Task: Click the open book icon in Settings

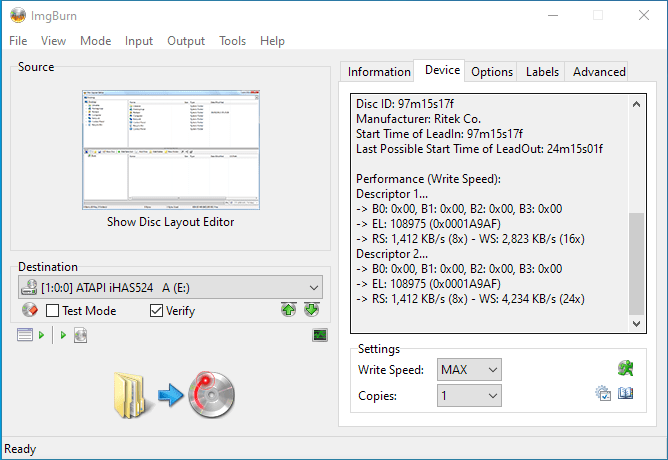Action: 625,393
